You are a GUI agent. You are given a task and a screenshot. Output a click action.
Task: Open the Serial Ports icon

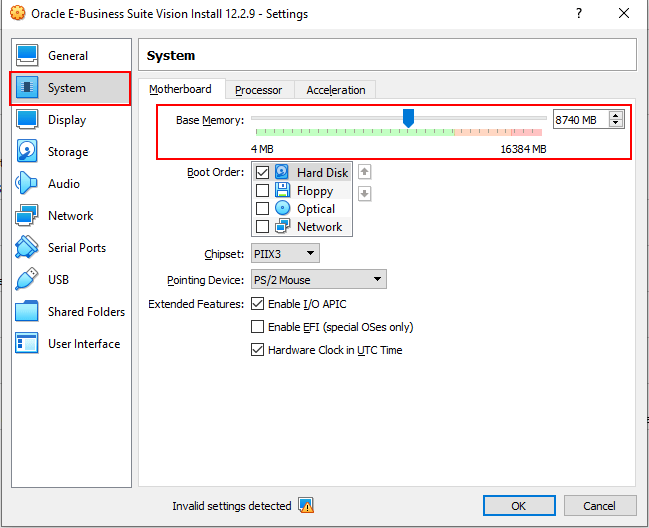28,248
